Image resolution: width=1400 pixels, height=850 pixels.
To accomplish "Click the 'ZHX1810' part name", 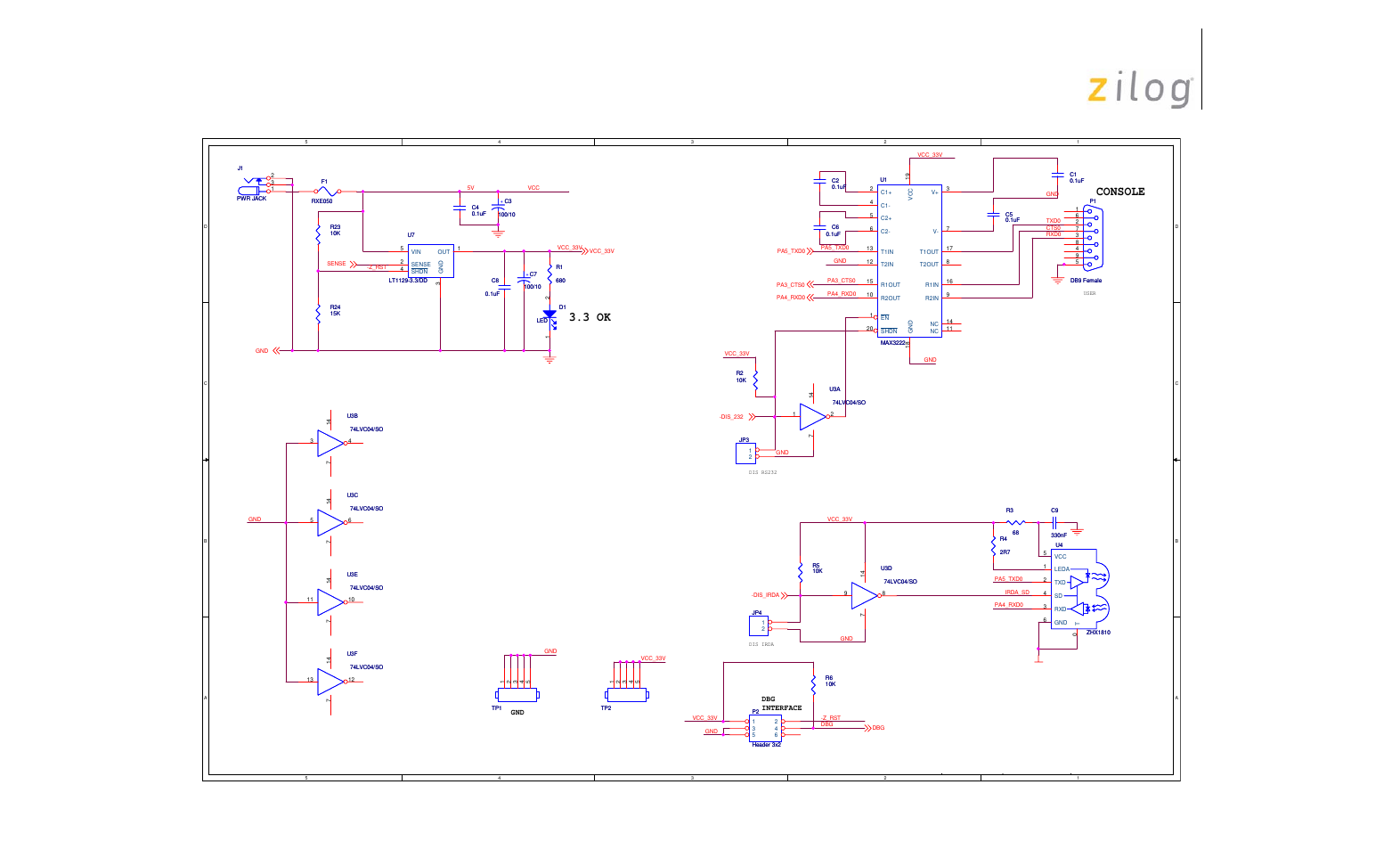I will click(1098, 633).
